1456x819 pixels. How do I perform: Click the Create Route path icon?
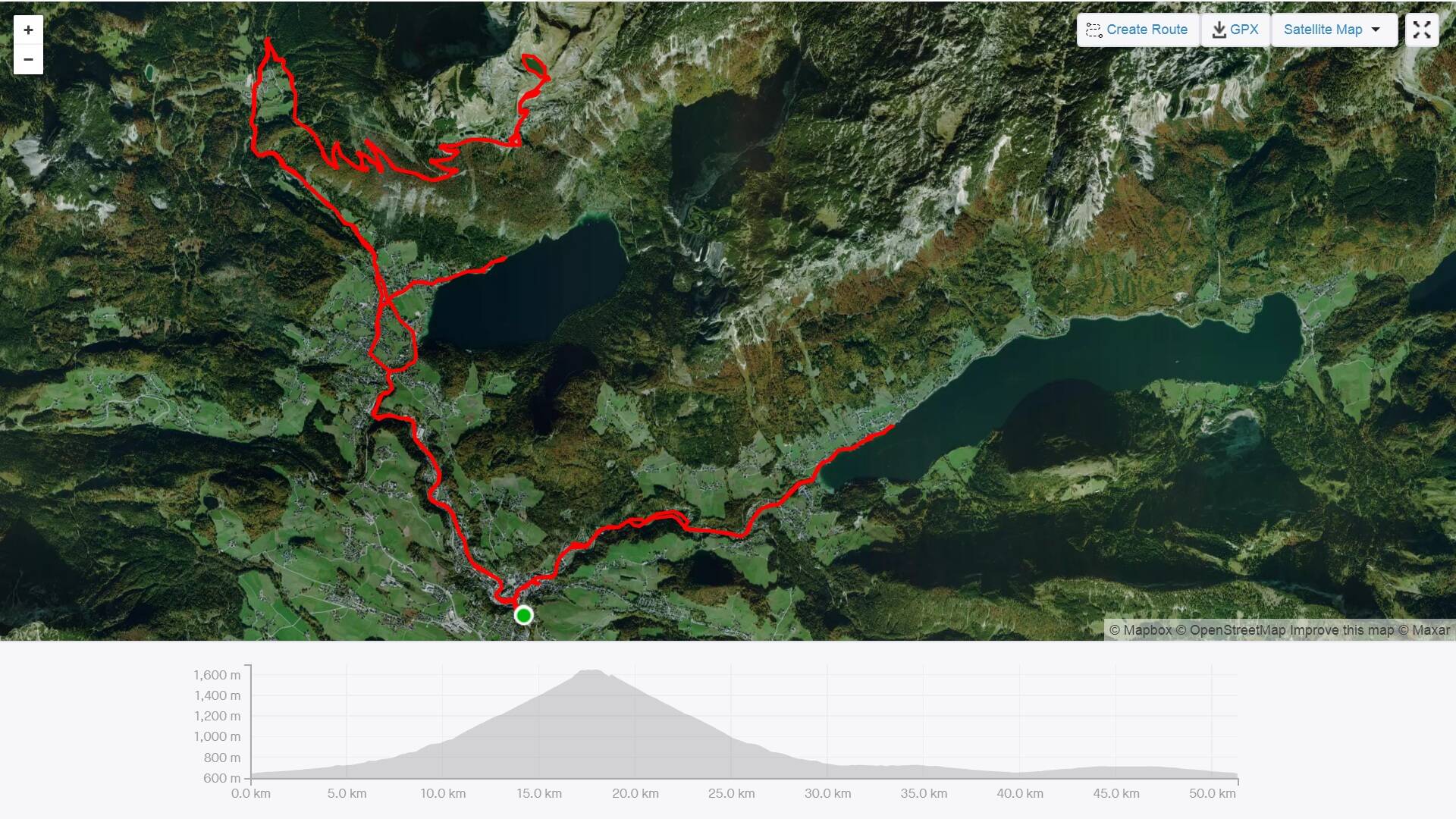[x=1094, y=30]
